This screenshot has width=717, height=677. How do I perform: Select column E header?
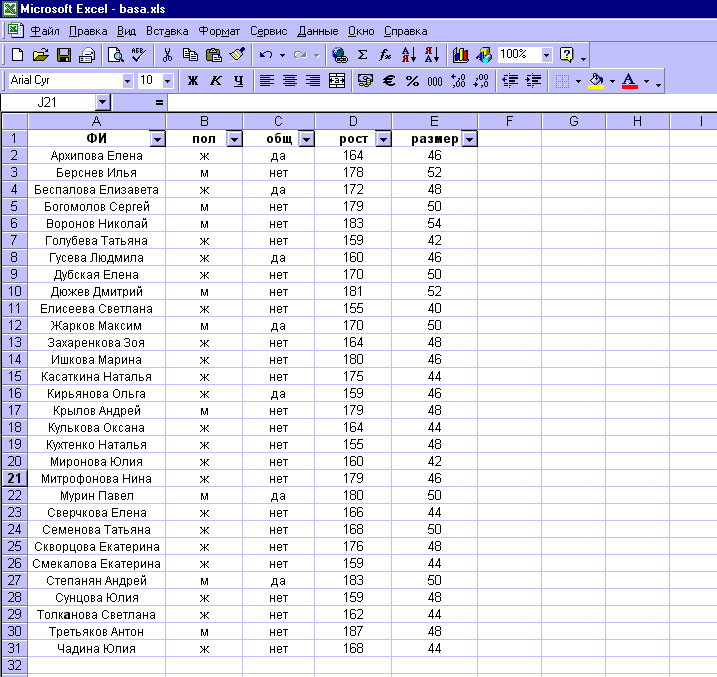tap(434, 121)
